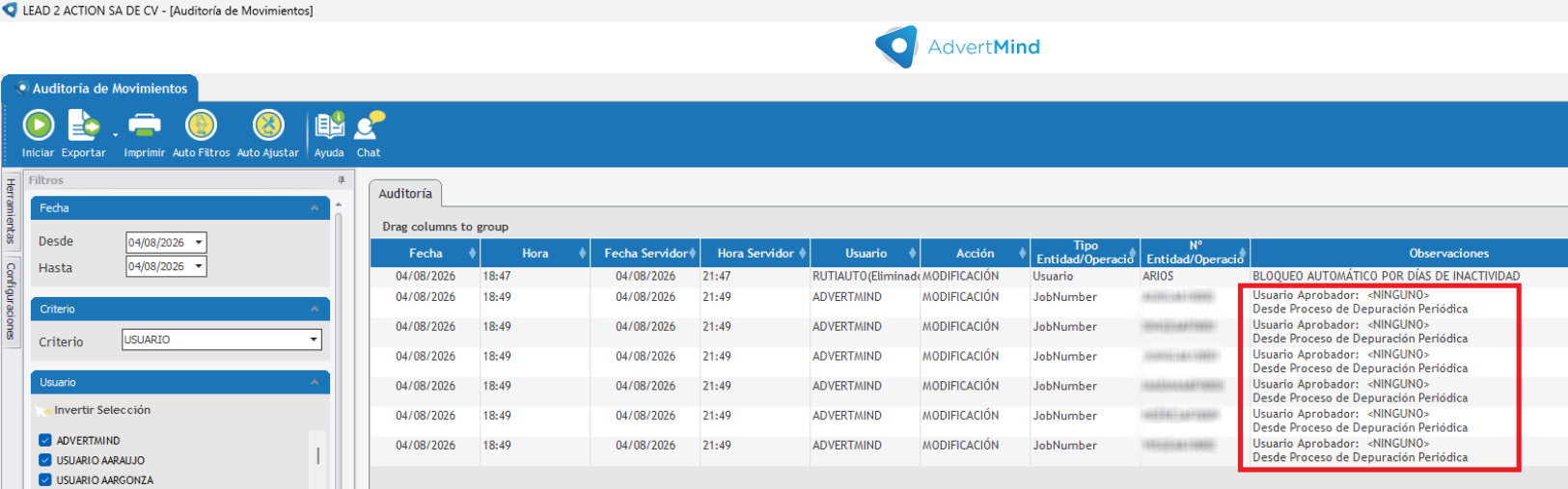Screen dimensions: 1568x489
Task: Activate the Auto Filtros icon
Action: click(201, 125)
